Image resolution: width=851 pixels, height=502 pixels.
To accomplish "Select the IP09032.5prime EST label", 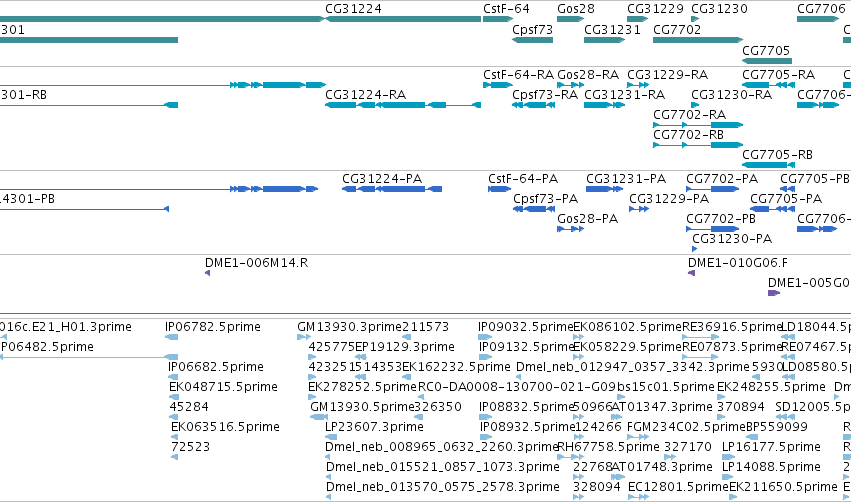I will click(525, 327).
